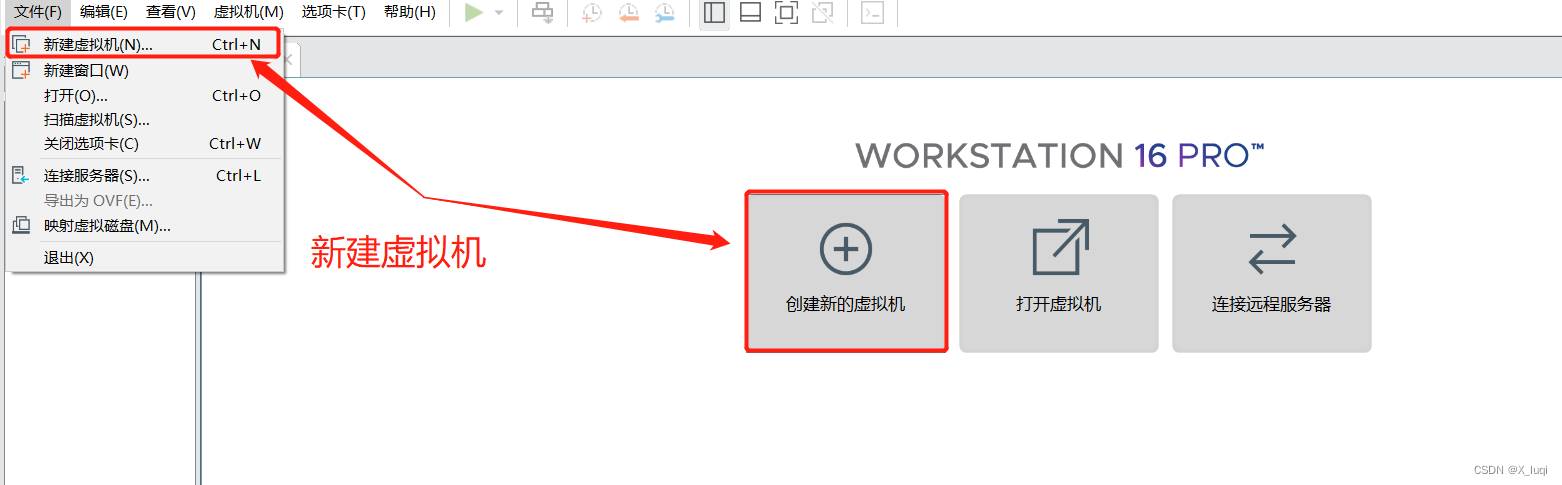The image size is (1562, 485).
Task: Click the green power-on play icon
Action: [x=474, y=12]
